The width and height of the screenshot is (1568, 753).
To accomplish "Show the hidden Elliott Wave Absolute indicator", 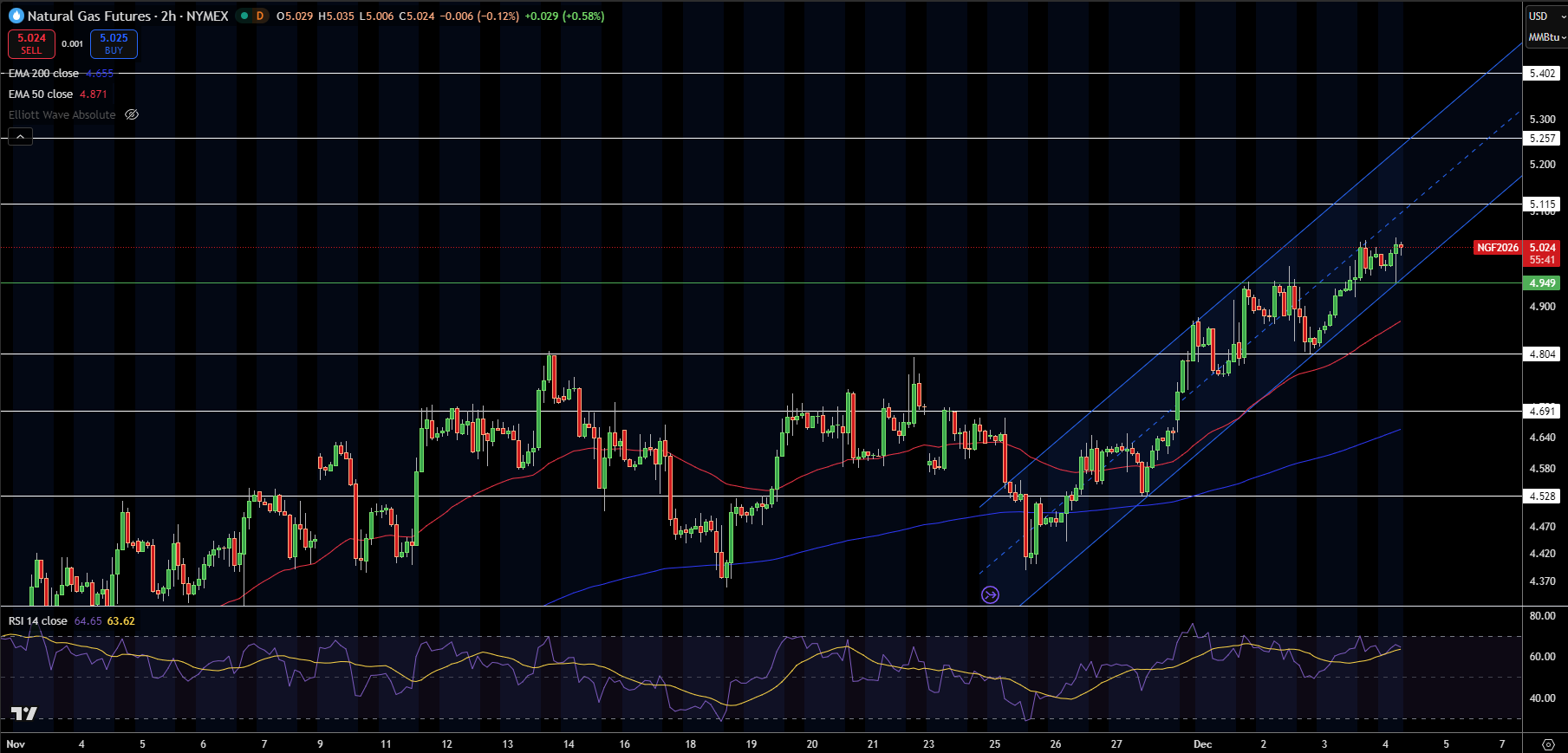I will pyautogui.click(x=132, y=114).
